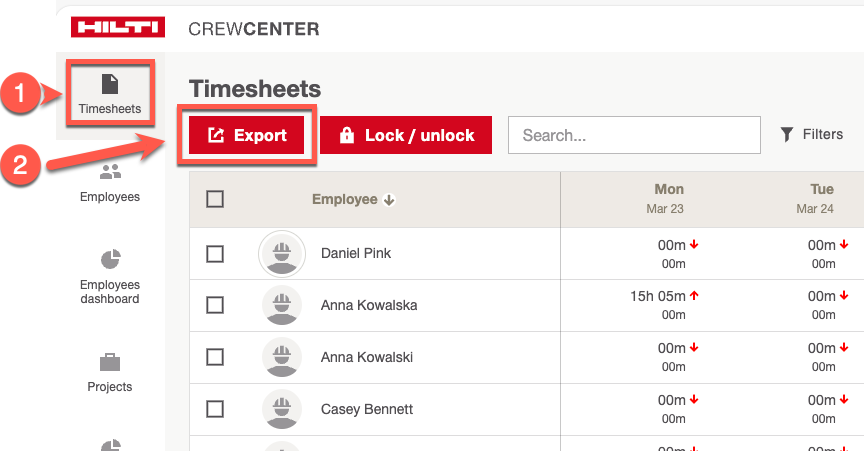
Task: Click the Export button
Action: point(246,136)
